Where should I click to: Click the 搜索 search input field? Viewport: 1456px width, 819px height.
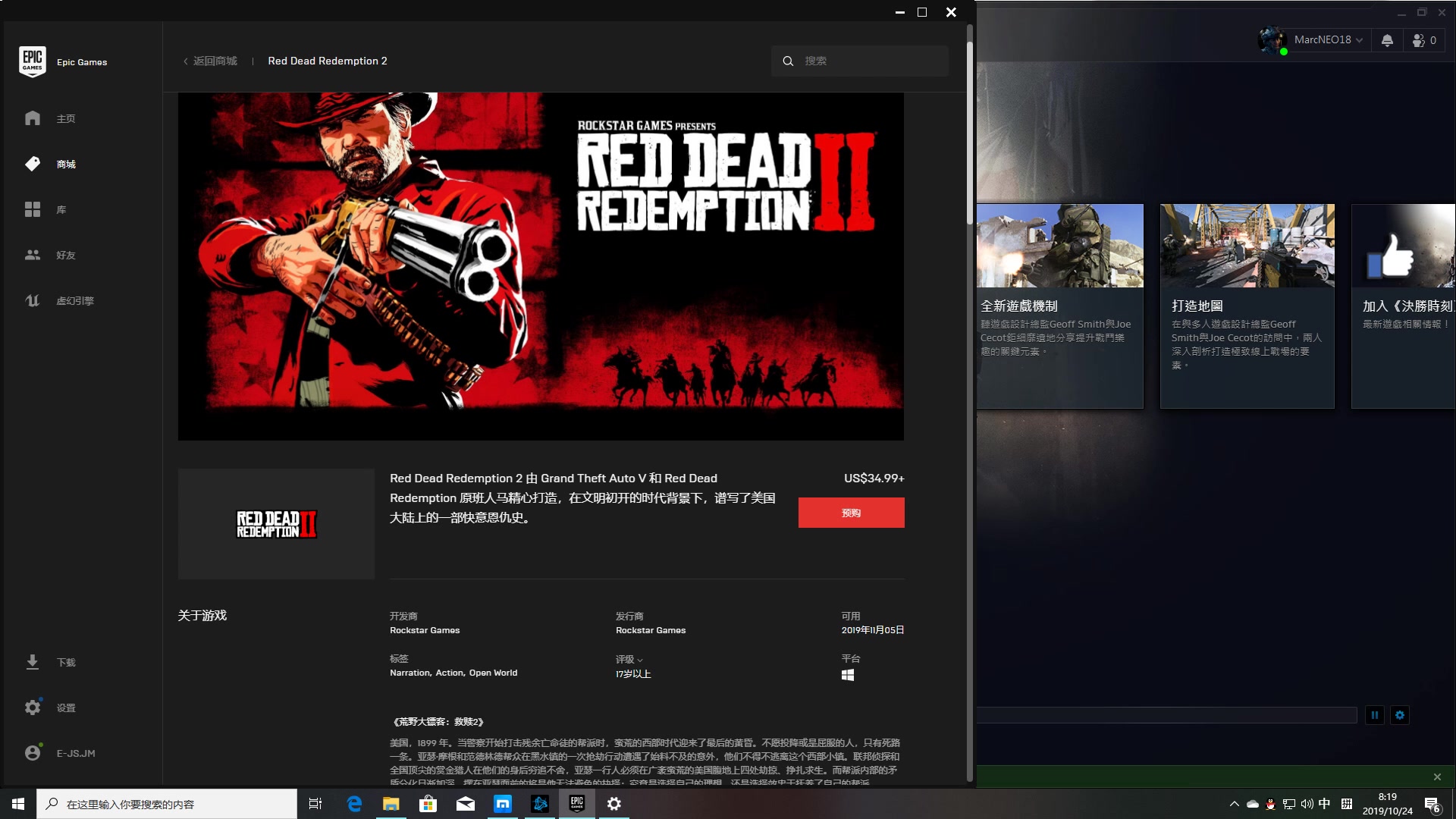[x=860, y=61]
